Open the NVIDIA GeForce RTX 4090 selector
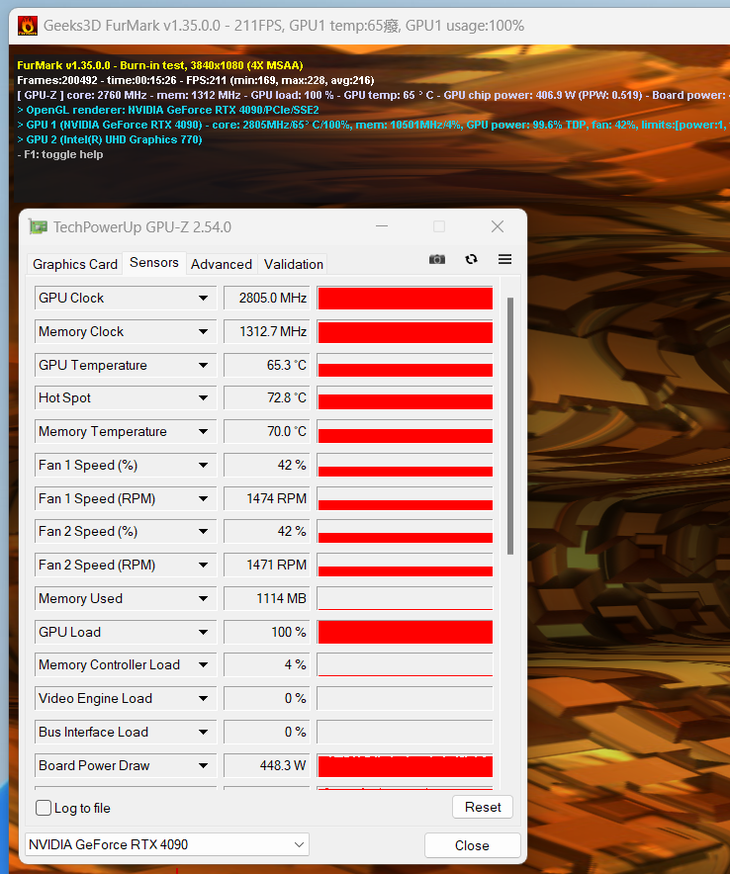 click(166, 845)
